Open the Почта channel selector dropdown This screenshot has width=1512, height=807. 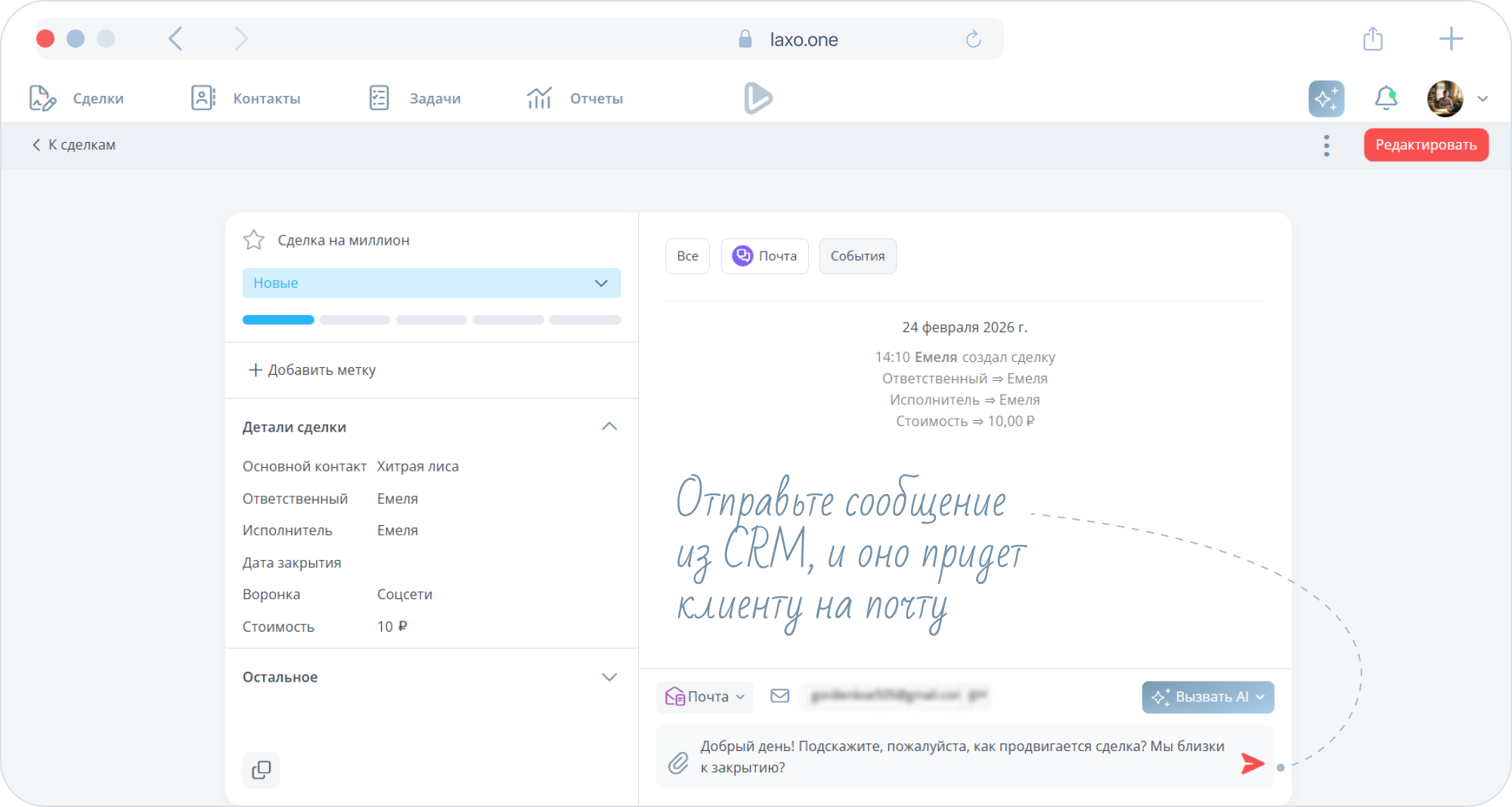click(705, 697)
